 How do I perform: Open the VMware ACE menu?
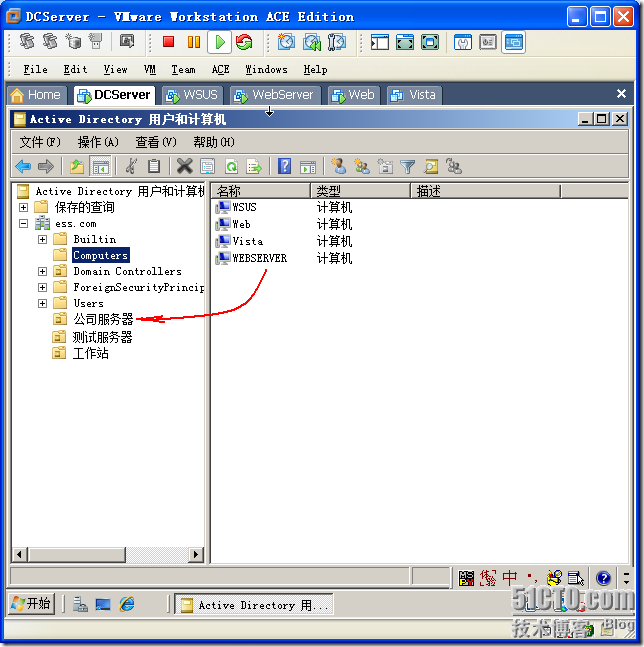click(220, 69)
